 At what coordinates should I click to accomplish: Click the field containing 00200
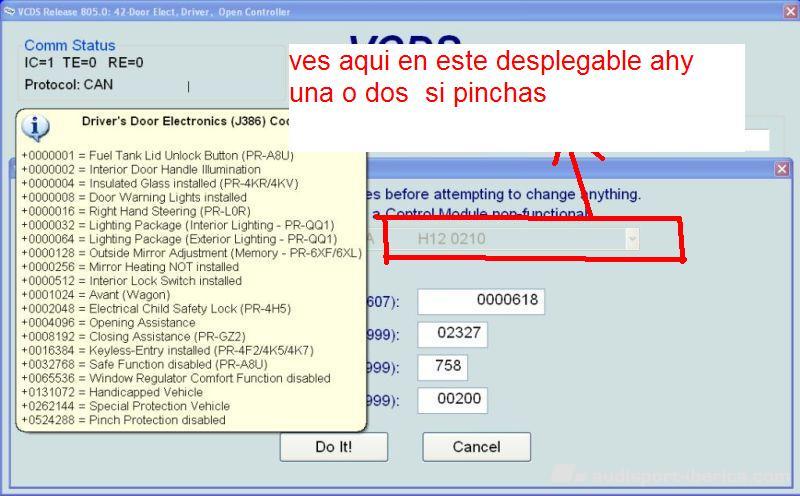pos(453,400)
